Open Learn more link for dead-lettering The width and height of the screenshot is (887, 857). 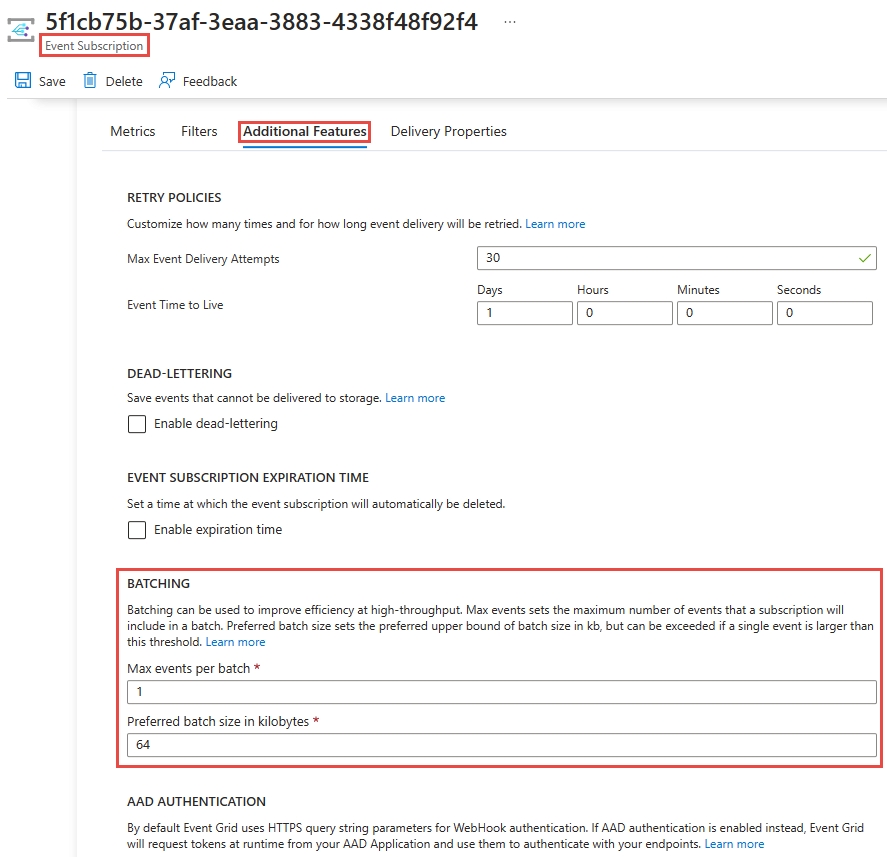[415, 398]
